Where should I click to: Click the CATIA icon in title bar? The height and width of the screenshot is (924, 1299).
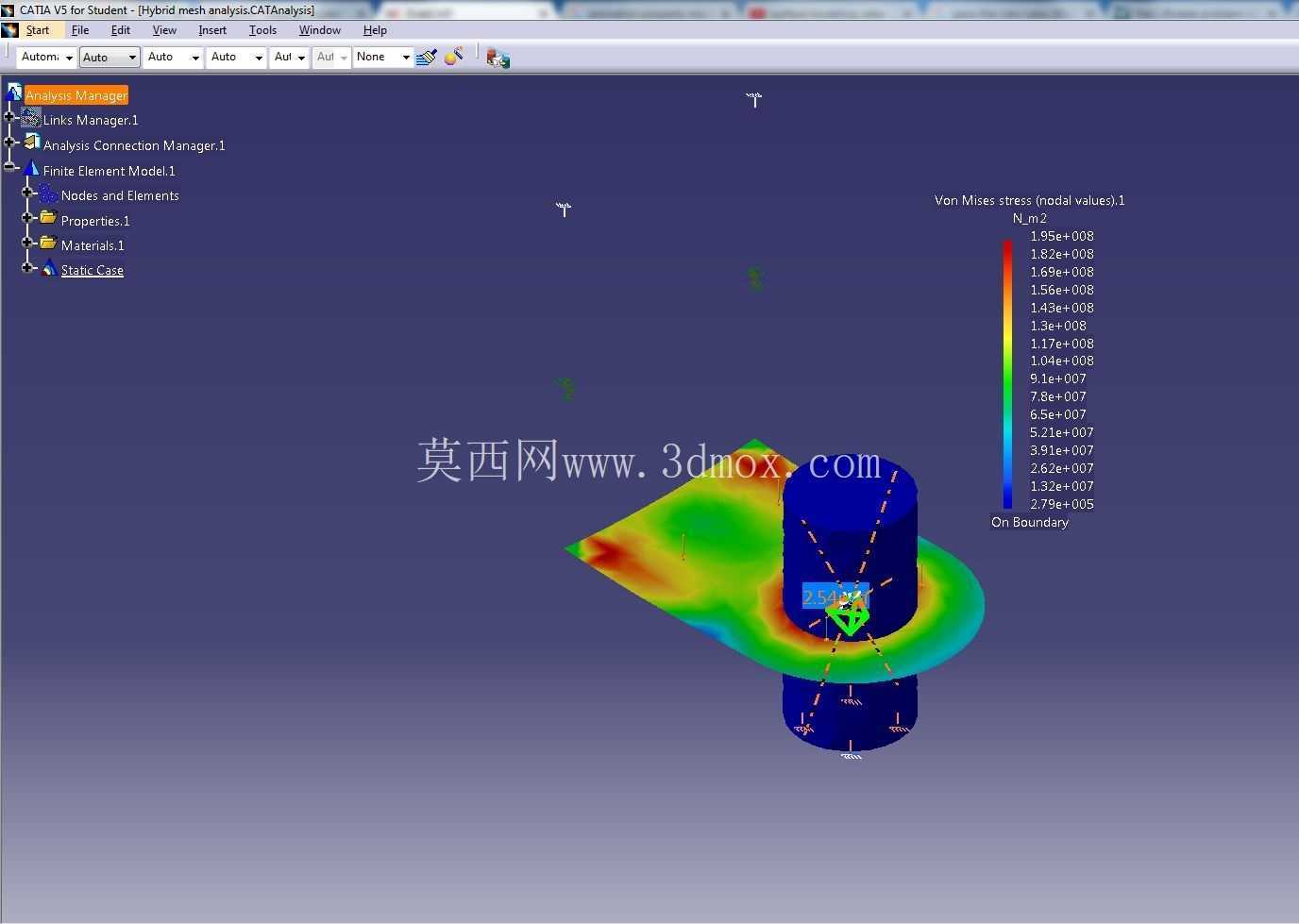8,9
